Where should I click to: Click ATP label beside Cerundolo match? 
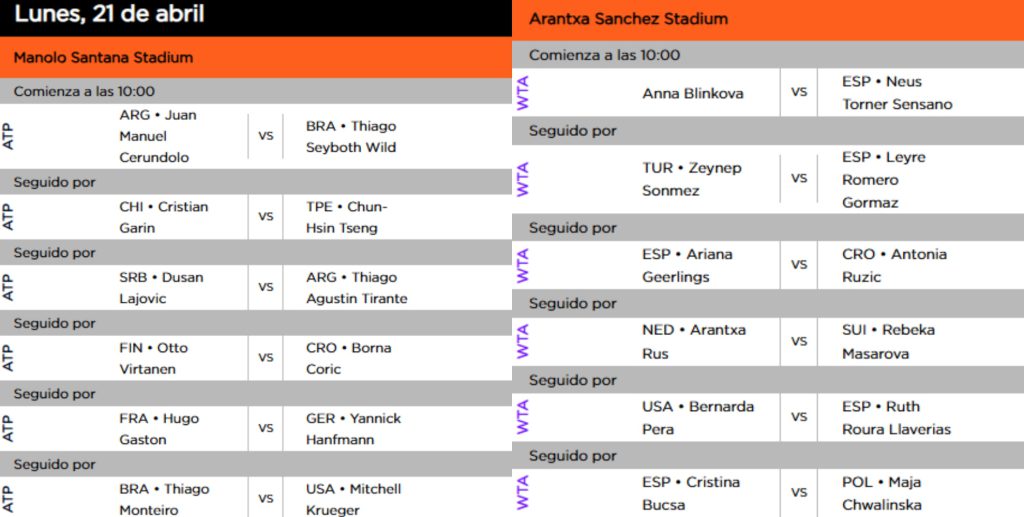[7, 136]
